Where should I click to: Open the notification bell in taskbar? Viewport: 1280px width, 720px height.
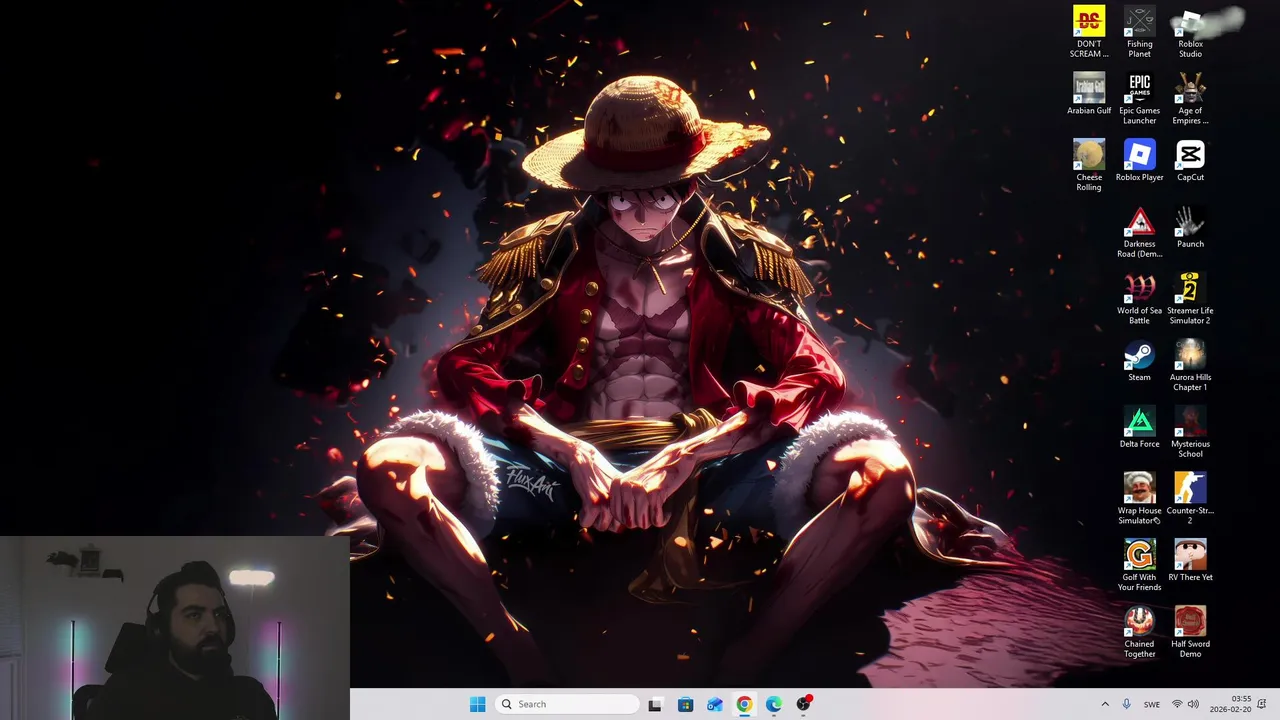click(1262, 704)
